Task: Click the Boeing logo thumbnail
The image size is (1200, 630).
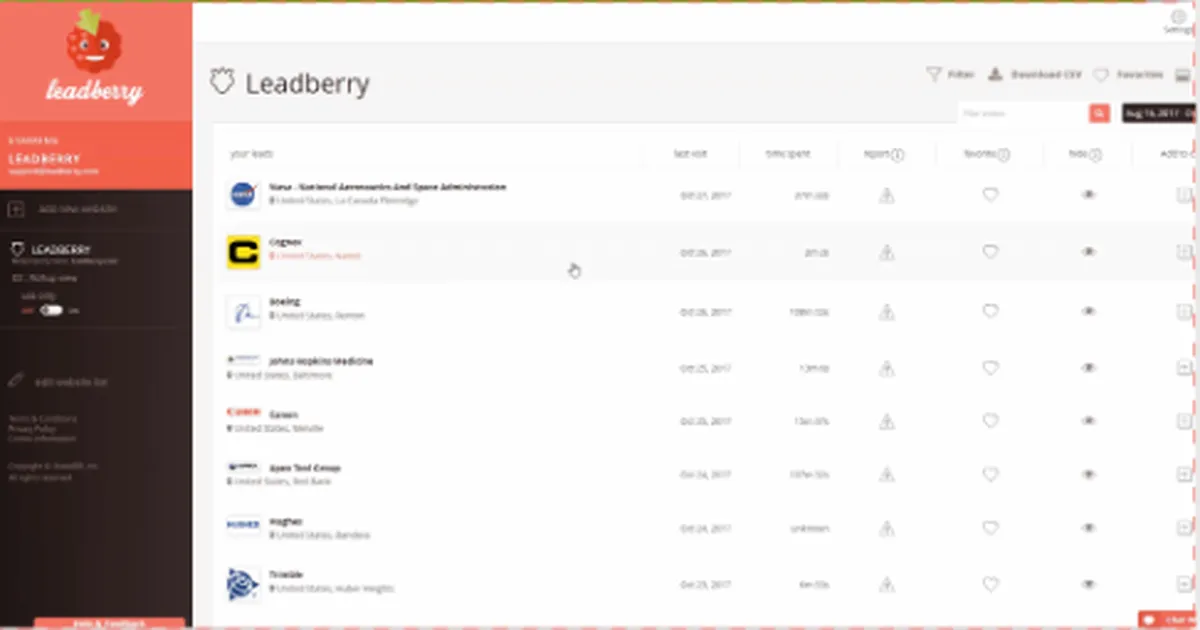Action: [x=243, y=311]
